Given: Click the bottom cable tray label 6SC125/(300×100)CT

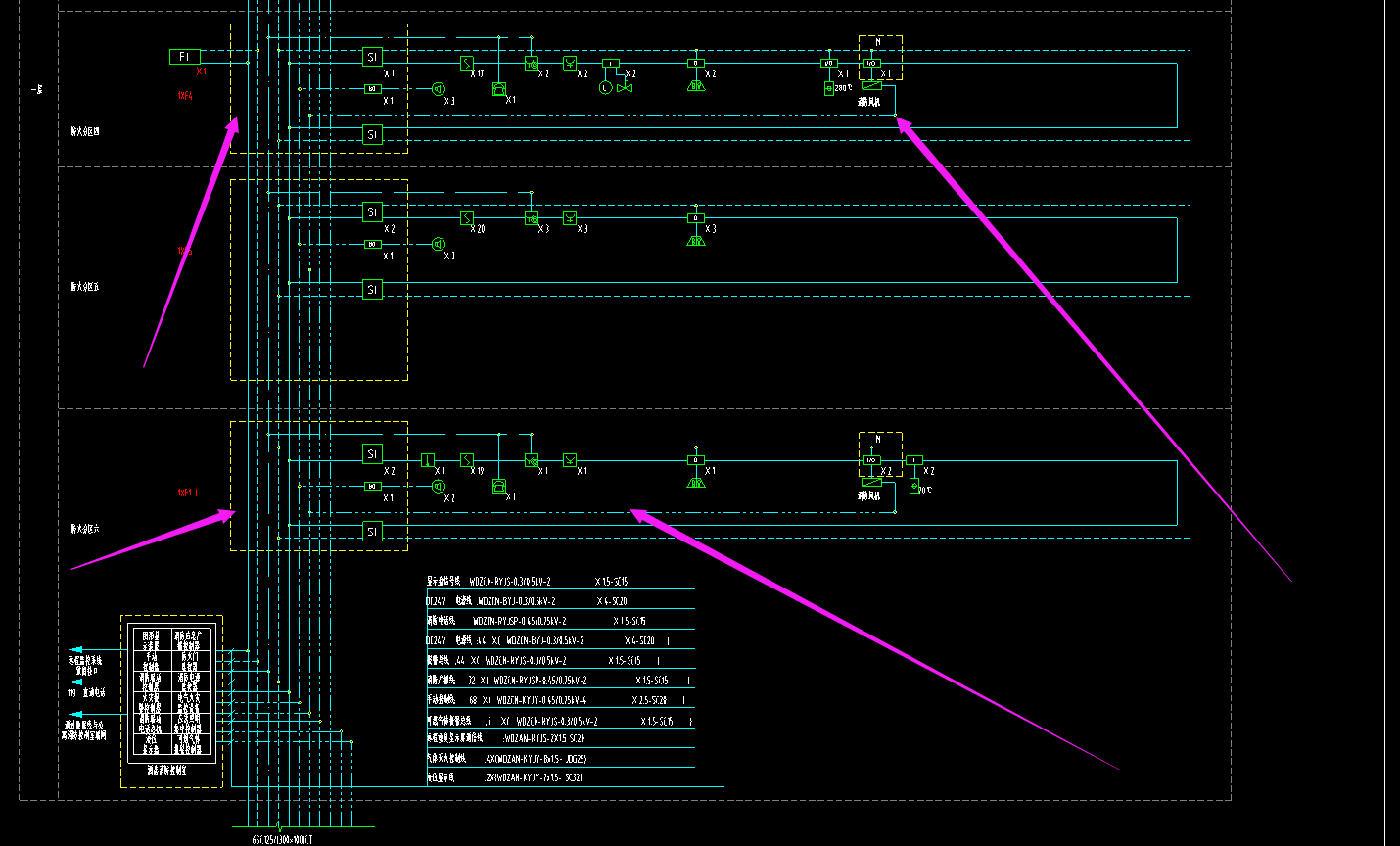Looking at the screenshot, I should click(283, 839).
